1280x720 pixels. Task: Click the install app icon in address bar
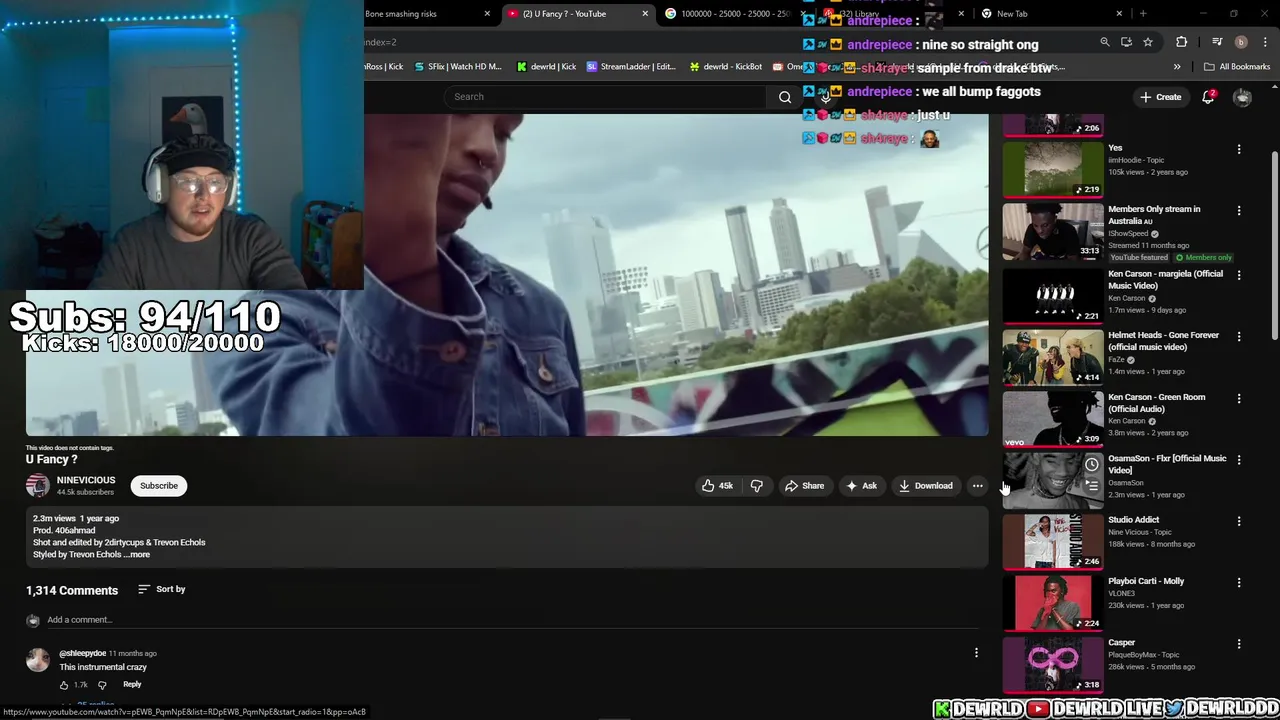click(x=1126, y=42)
